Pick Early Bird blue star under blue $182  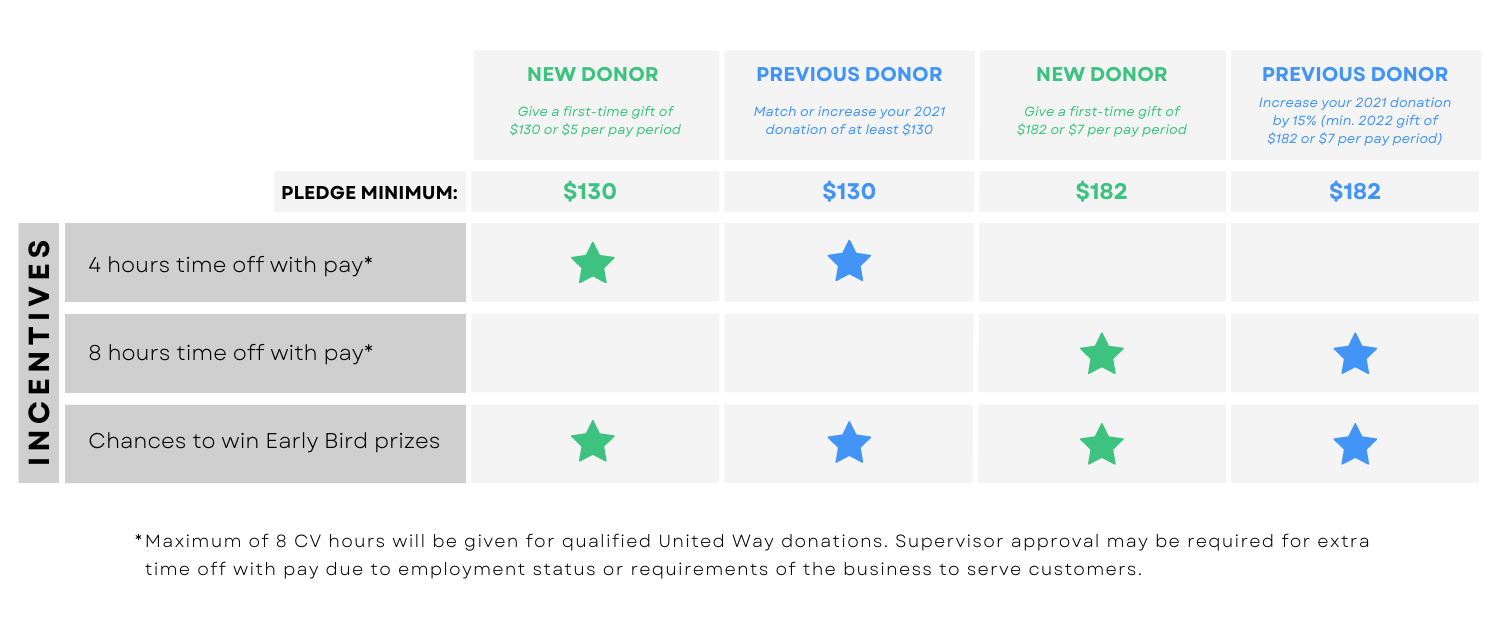tap(1355, 444)
